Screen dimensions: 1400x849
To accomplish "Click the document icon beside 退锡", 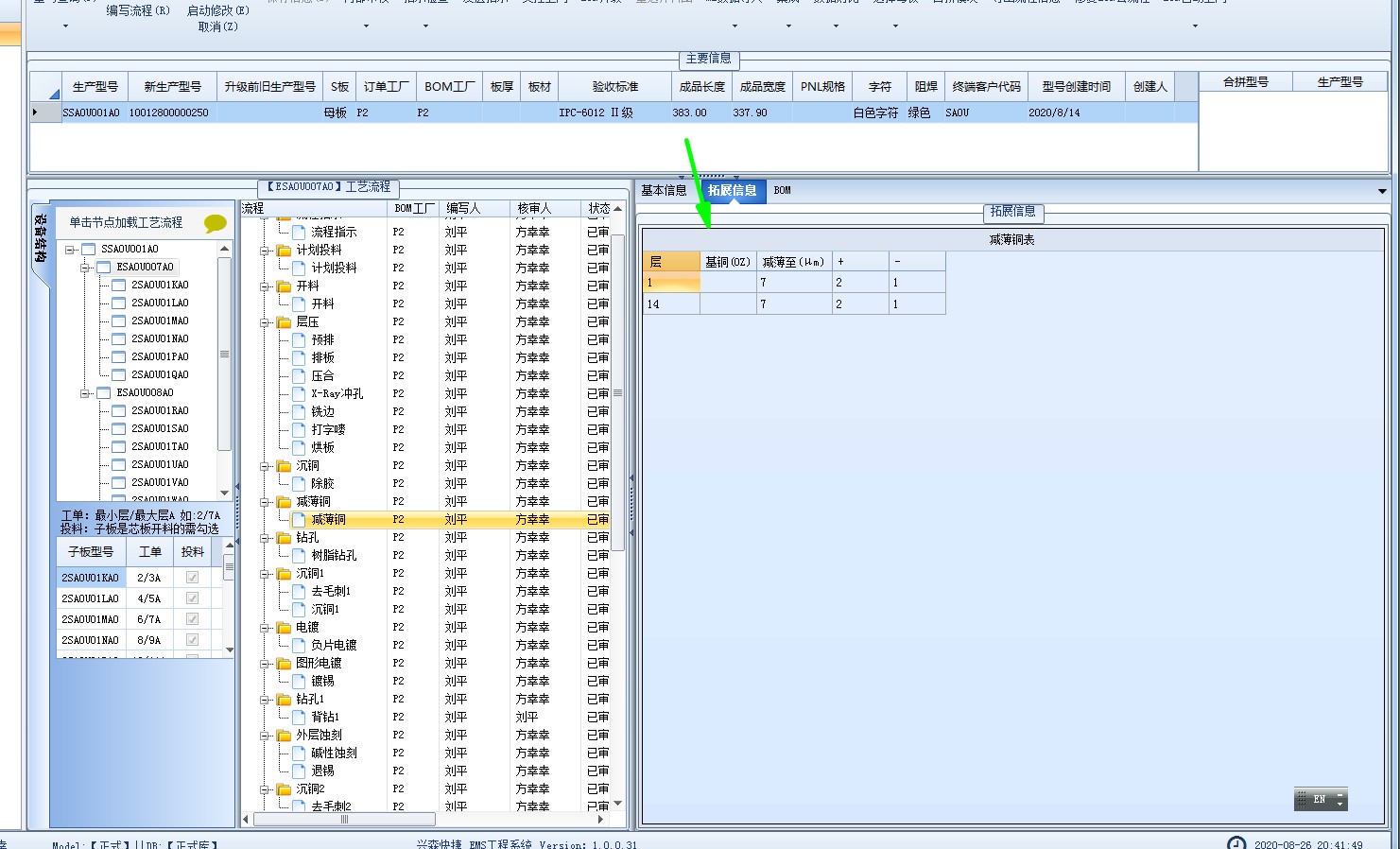I will (x=299, y=771).
